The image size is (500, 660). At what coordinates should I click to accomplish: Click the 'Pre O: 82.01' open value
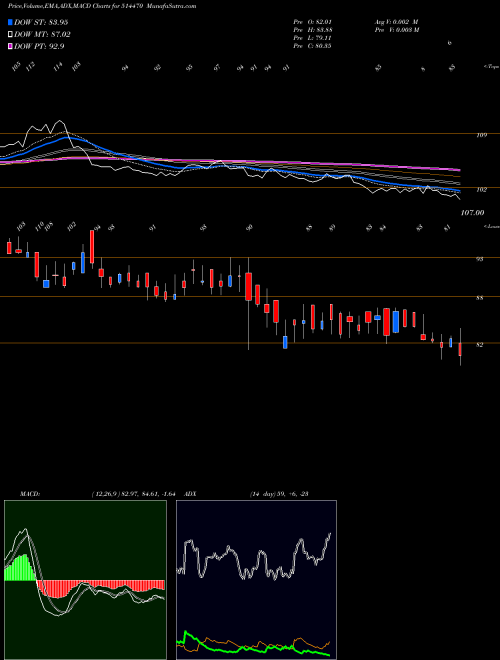tap(312, 21)
